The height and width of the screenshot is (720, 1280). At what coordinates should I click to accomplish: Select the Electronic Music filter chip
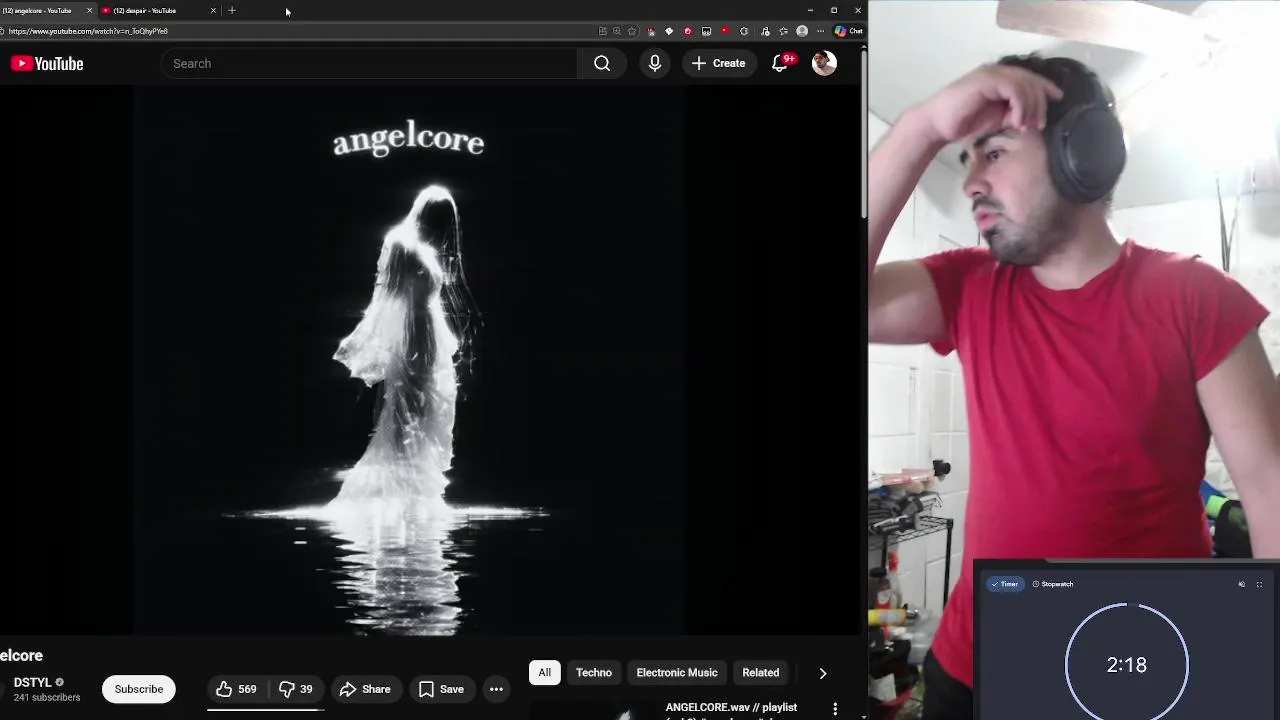[x=677, y=673]
